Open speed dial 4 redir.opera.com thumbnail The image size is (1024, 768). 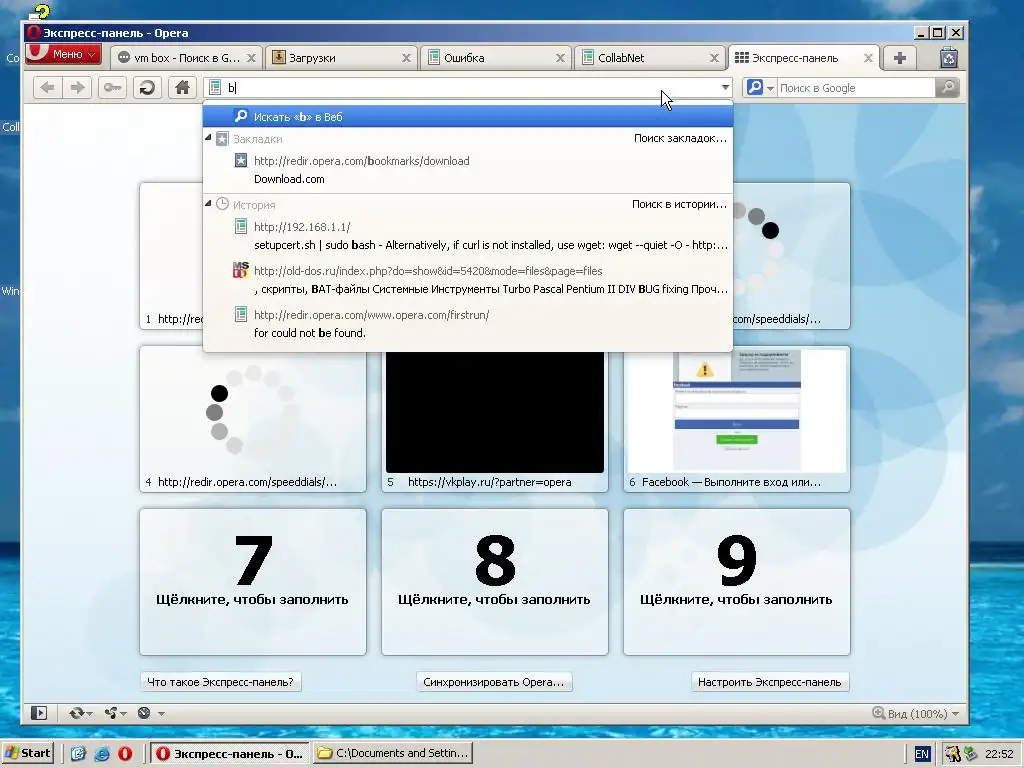(x=253, y=419)
